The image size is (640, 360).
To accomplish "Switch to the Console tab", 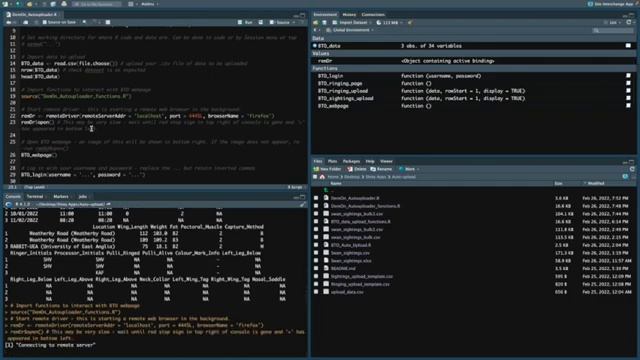I will coord(13,197).
